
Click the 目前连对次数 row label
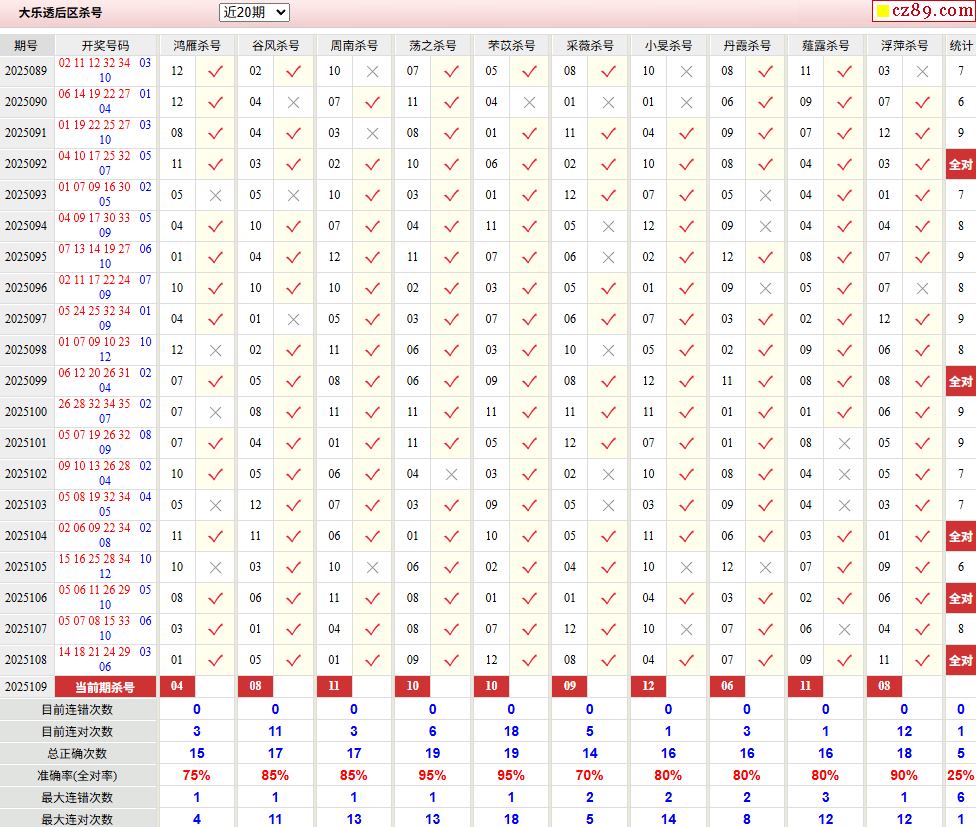(77, 732)
